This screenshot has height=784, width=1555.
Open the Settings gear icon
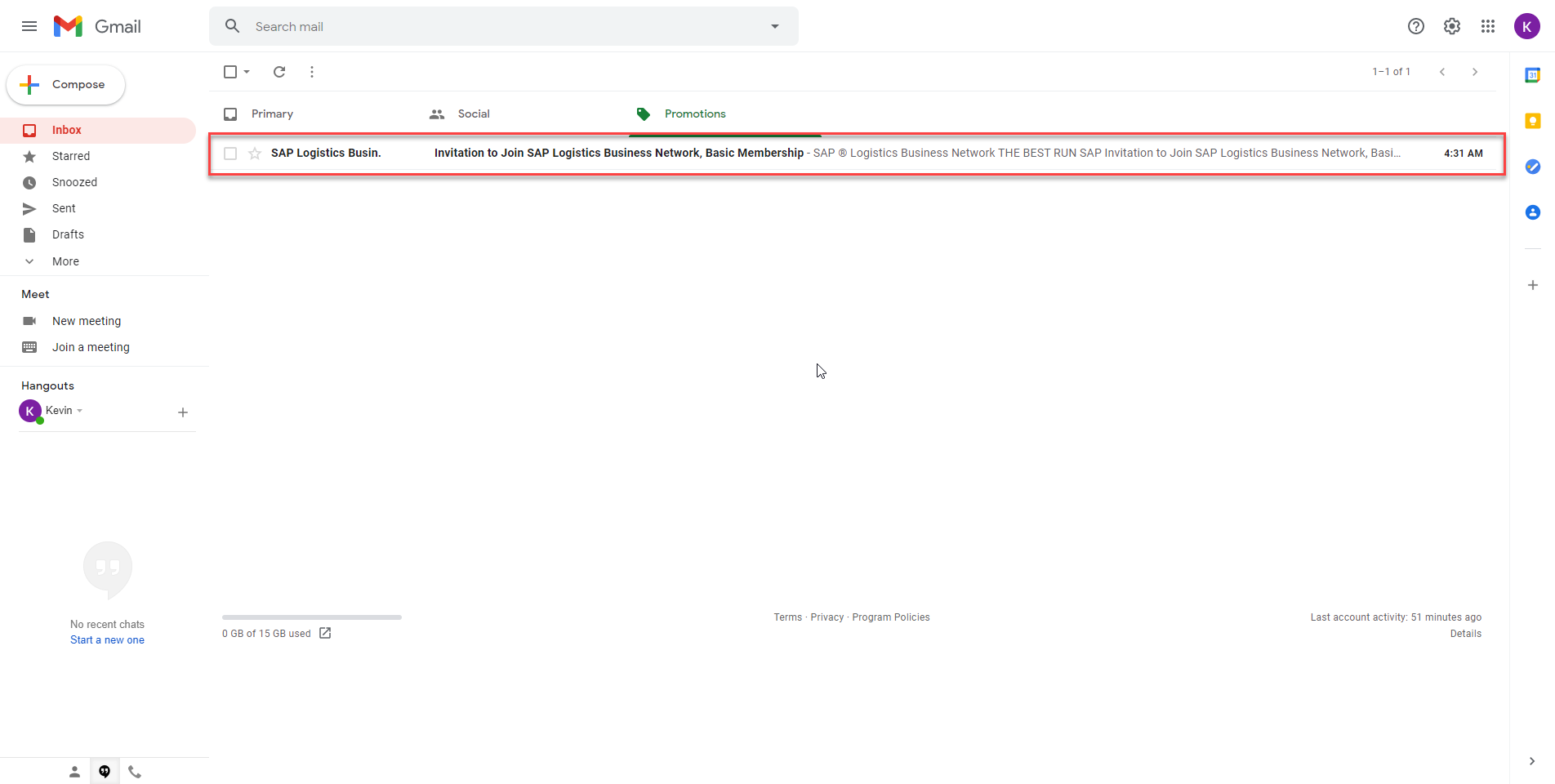tap(1452, 26)
